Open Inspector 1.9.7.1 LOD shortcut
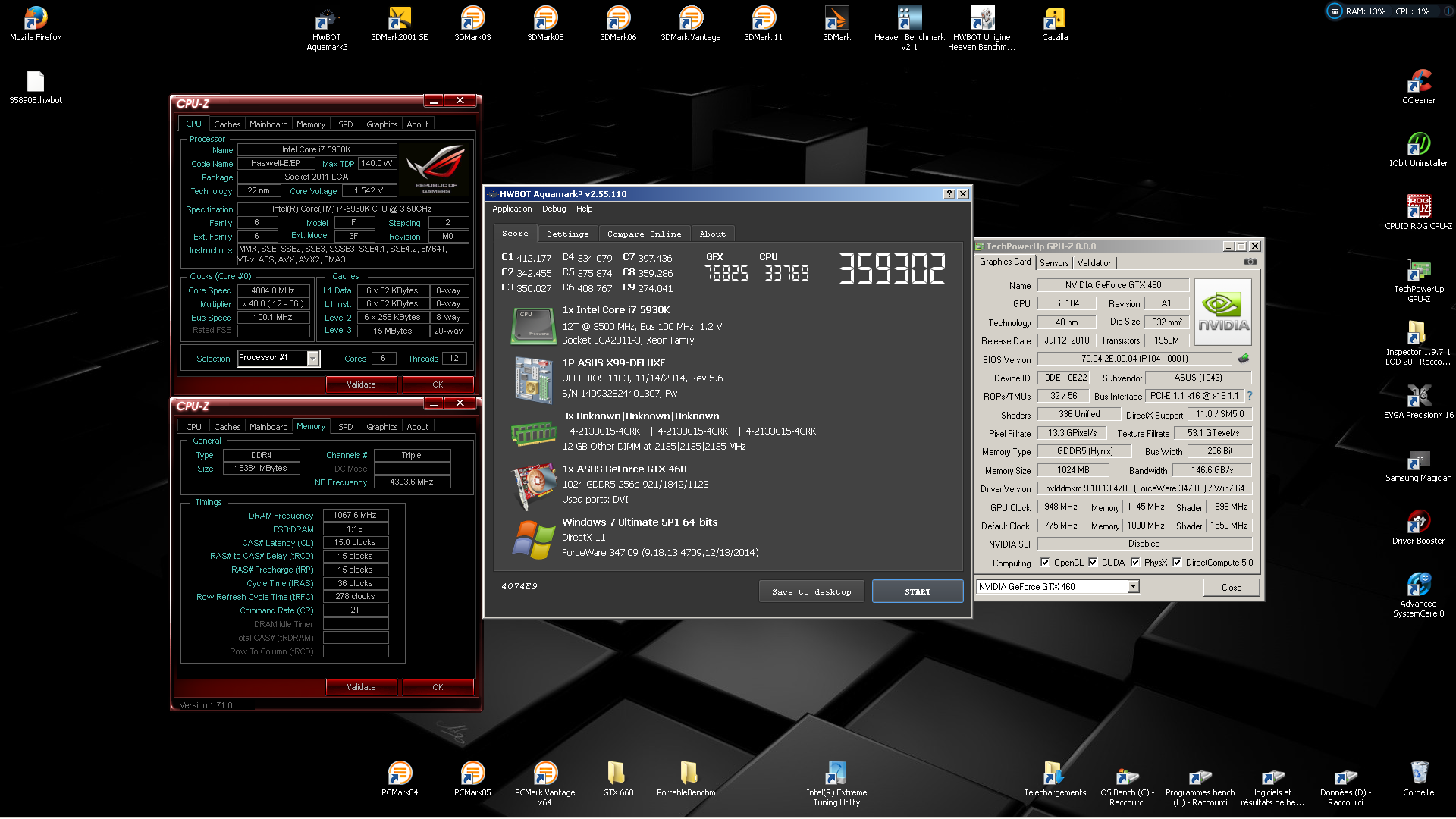1456x819 pixels. 1419,343
